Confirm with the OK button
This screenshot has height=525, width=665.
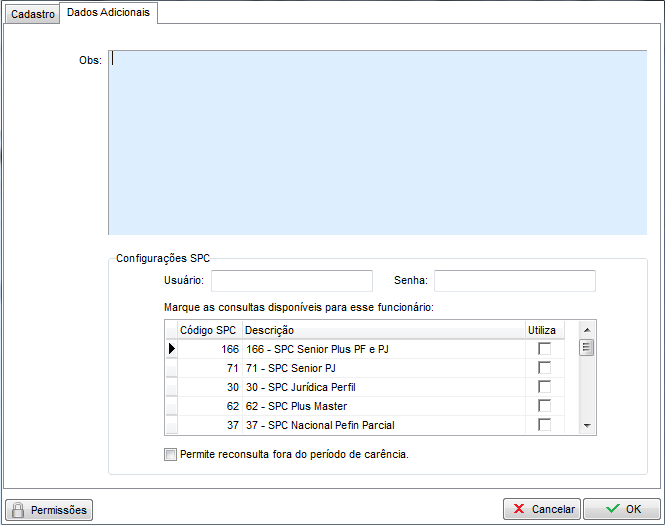pos(621,509)
